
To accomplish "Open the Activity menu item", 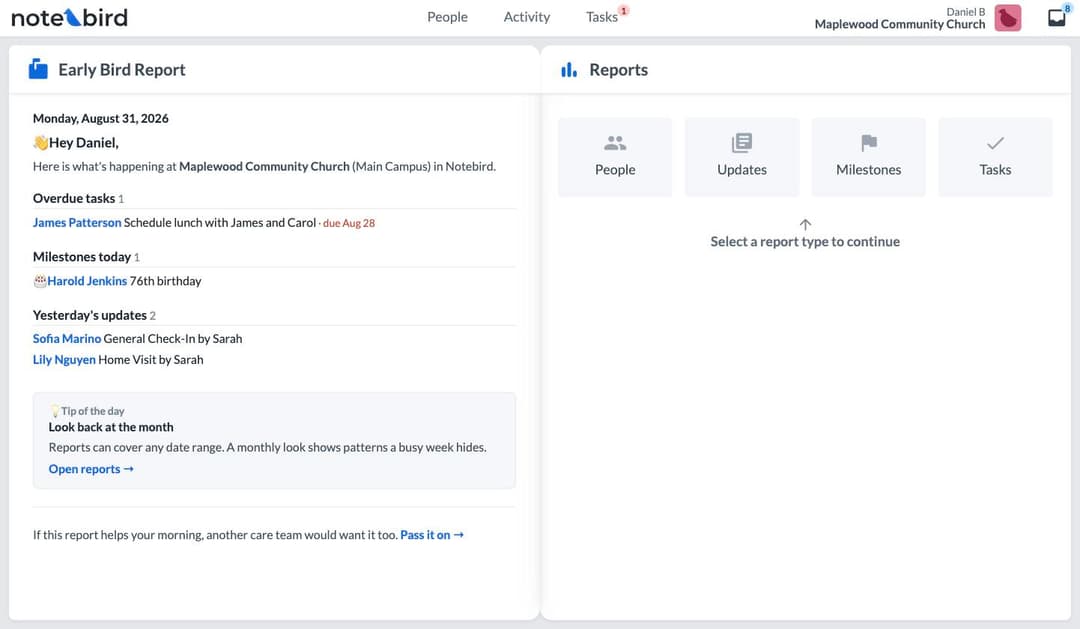I will [x=527, y=17].
